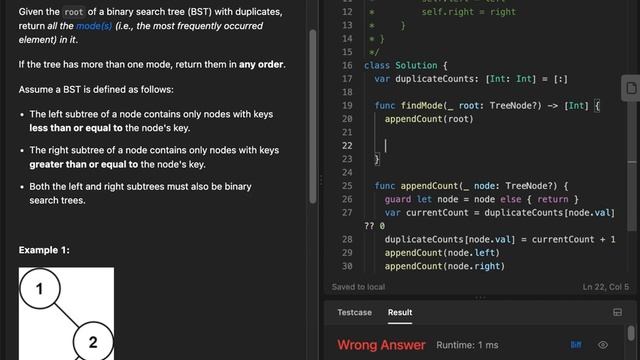Click the 'Ln 22, Col 5' status text

pos(605,287)
